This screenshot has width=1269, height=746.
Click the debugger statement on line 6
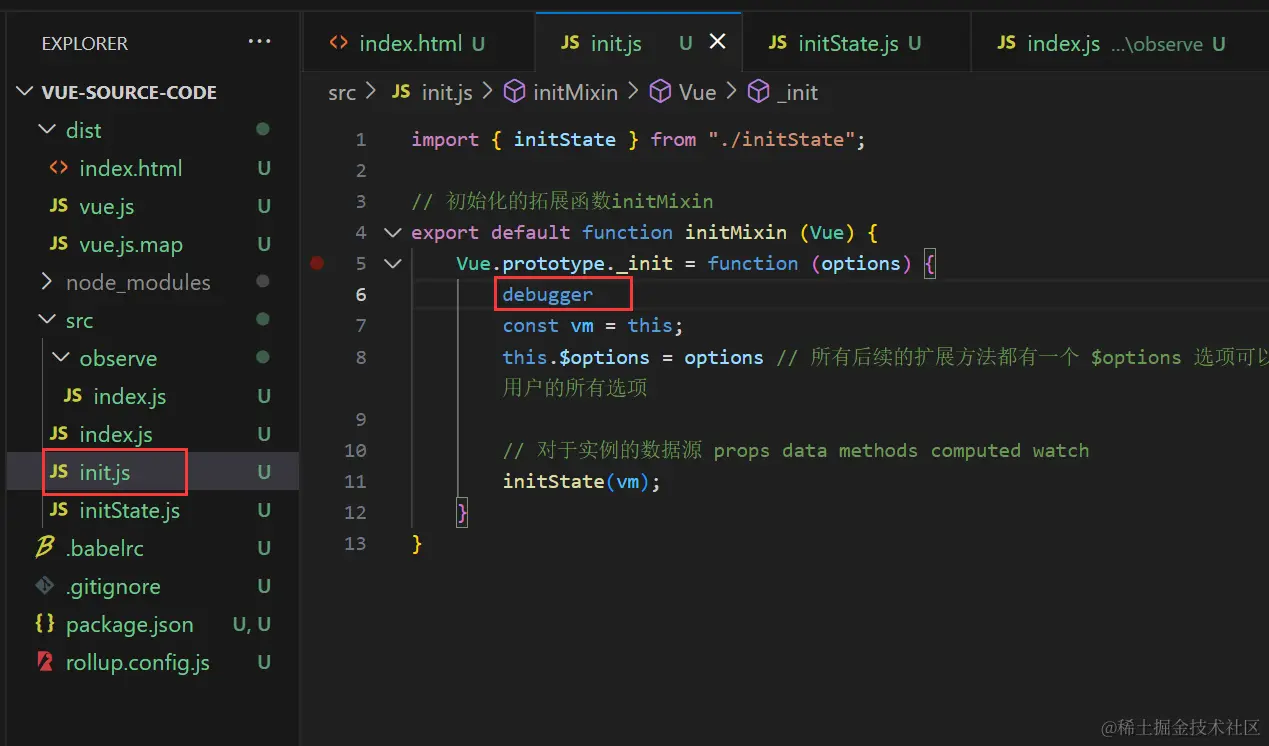pos(547,294)
